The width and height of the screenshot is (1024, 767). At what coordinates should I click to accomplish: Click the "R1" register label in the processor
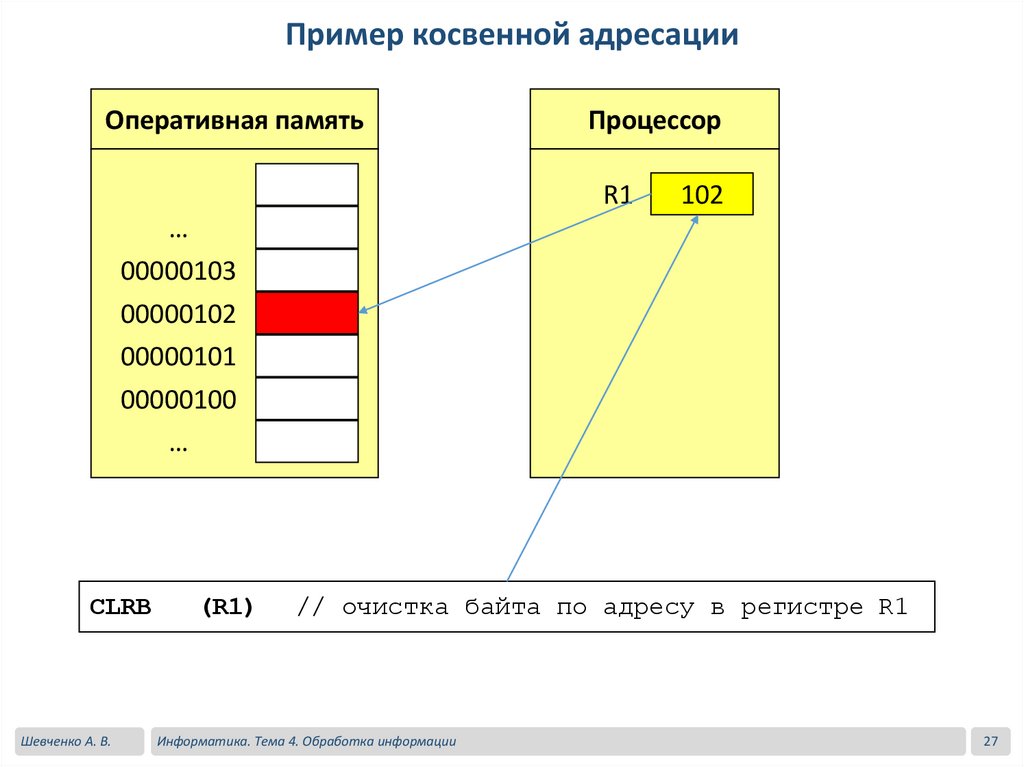[x=617, y=195]
